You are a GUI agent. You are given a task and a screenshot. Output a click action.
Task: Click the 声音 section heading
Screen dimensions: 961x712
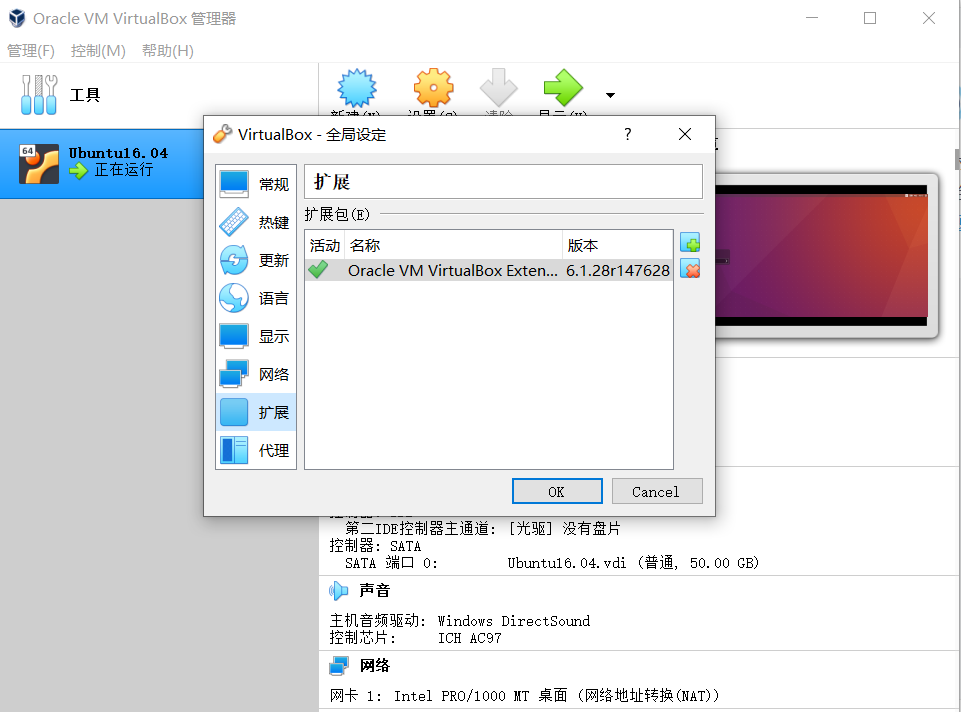[374, 591]
